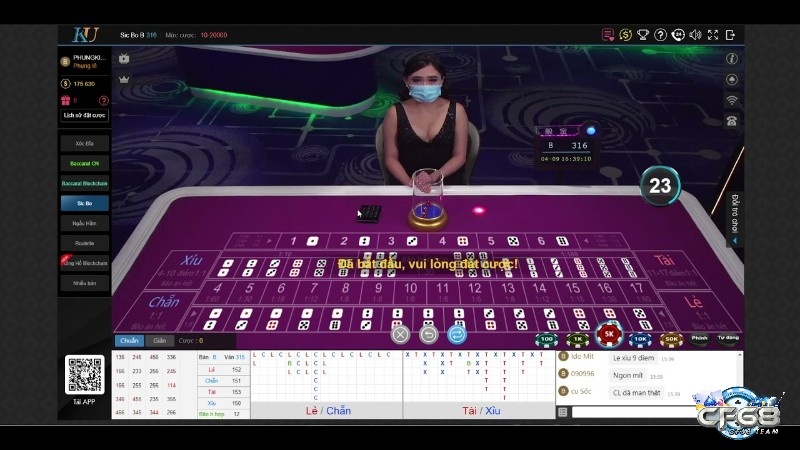800x450 pixels.
Task: Switch to Chuẩn betting layout
Action: click(129, 340)
